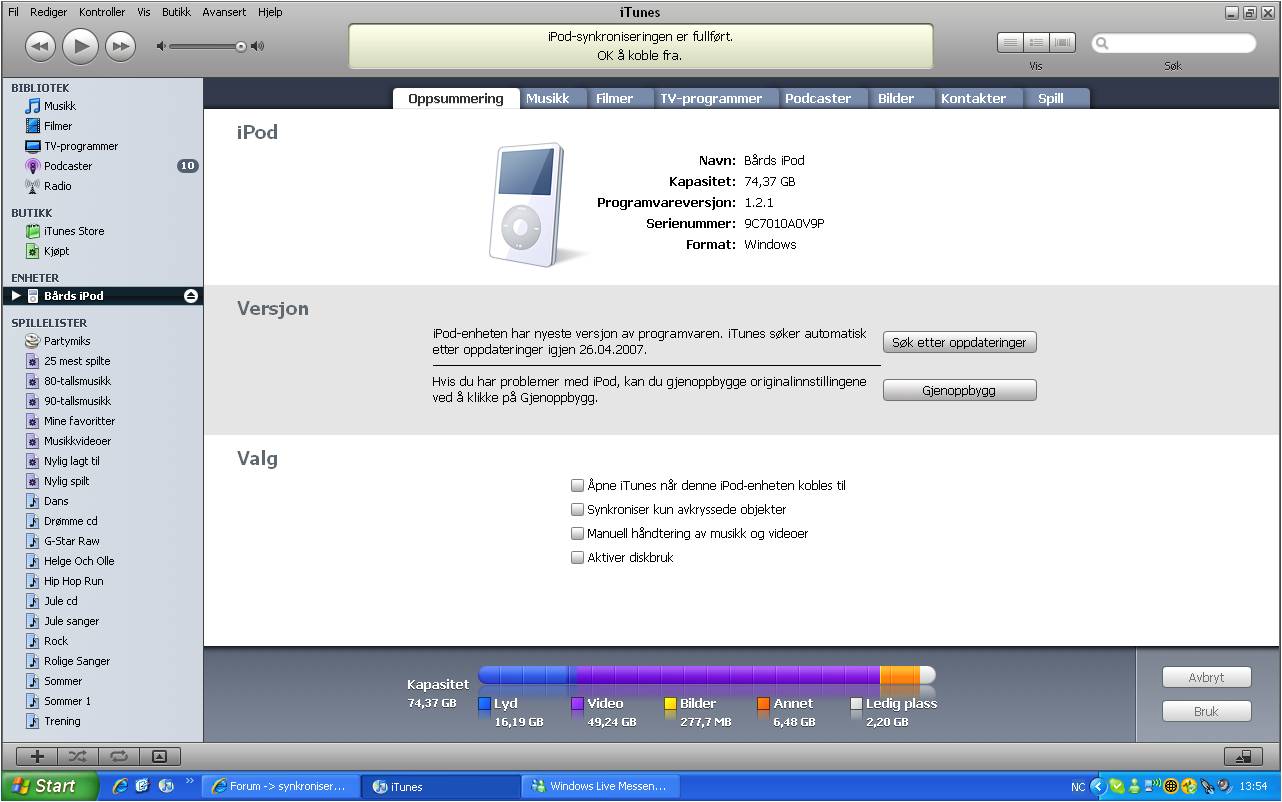This screenshot has width=1282, height=802.
Task: Skip to the next track
Action: [120, 45]
